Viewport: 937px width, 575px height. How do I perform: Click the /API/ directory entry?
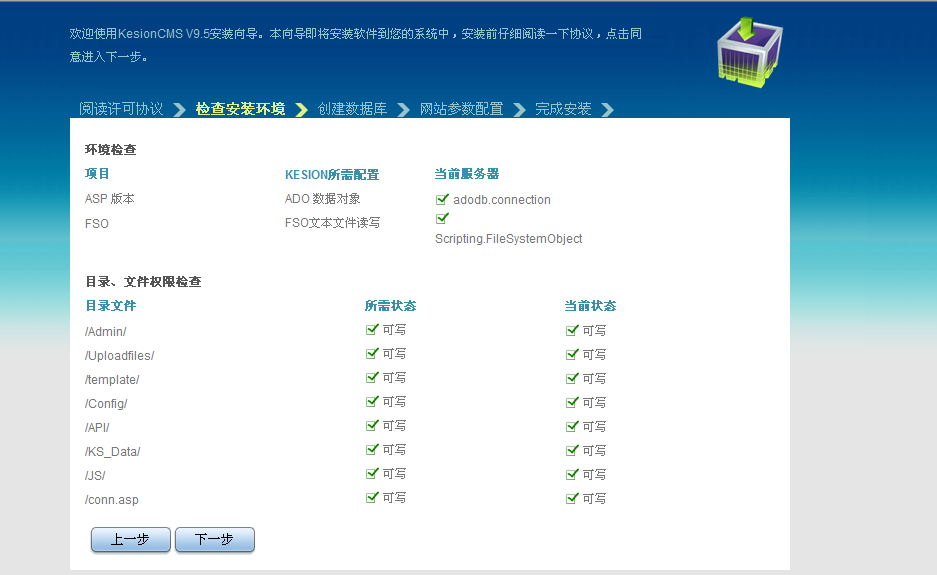(x=97, y=427)
